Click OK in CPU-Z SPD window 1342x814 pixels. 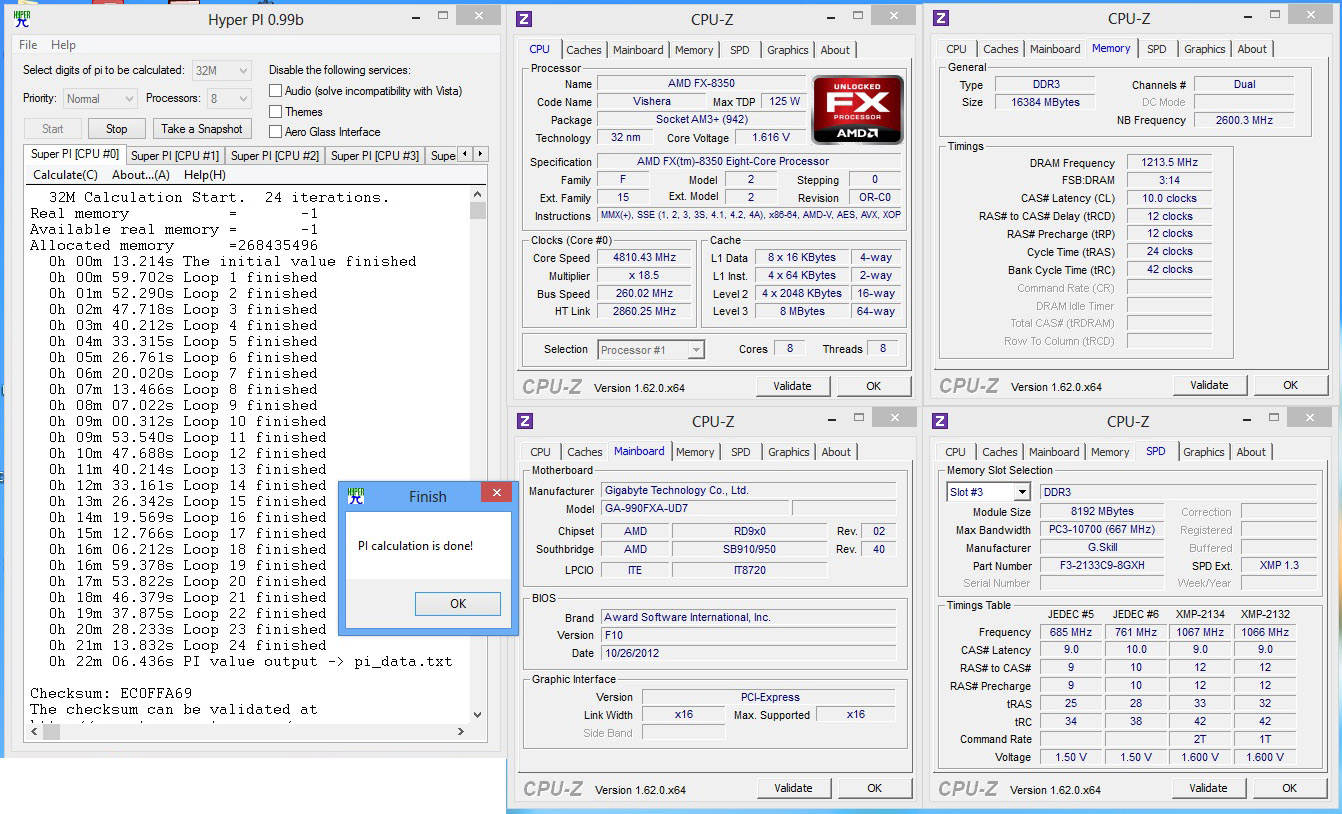click(1290, 788)
